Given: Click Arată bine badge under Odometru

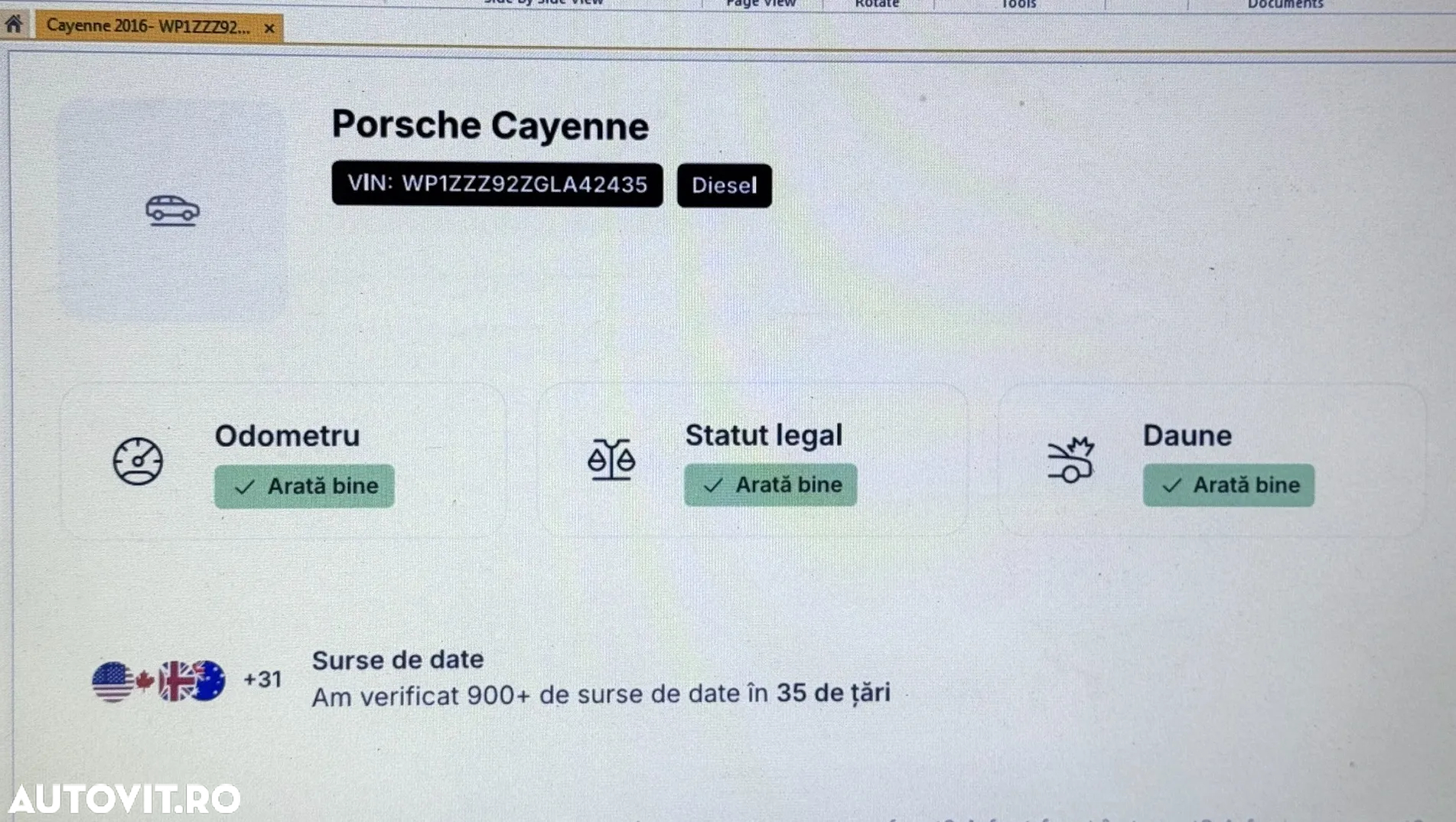Looking at the screenshot, I should (305, 486).
